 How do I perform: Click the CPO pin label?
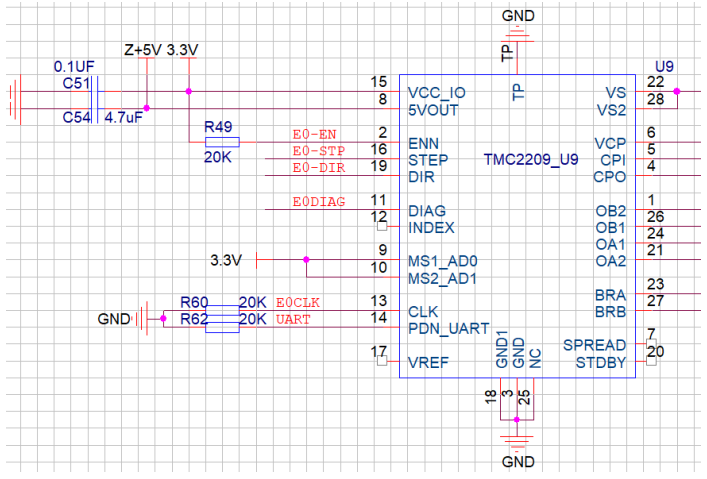610,177
